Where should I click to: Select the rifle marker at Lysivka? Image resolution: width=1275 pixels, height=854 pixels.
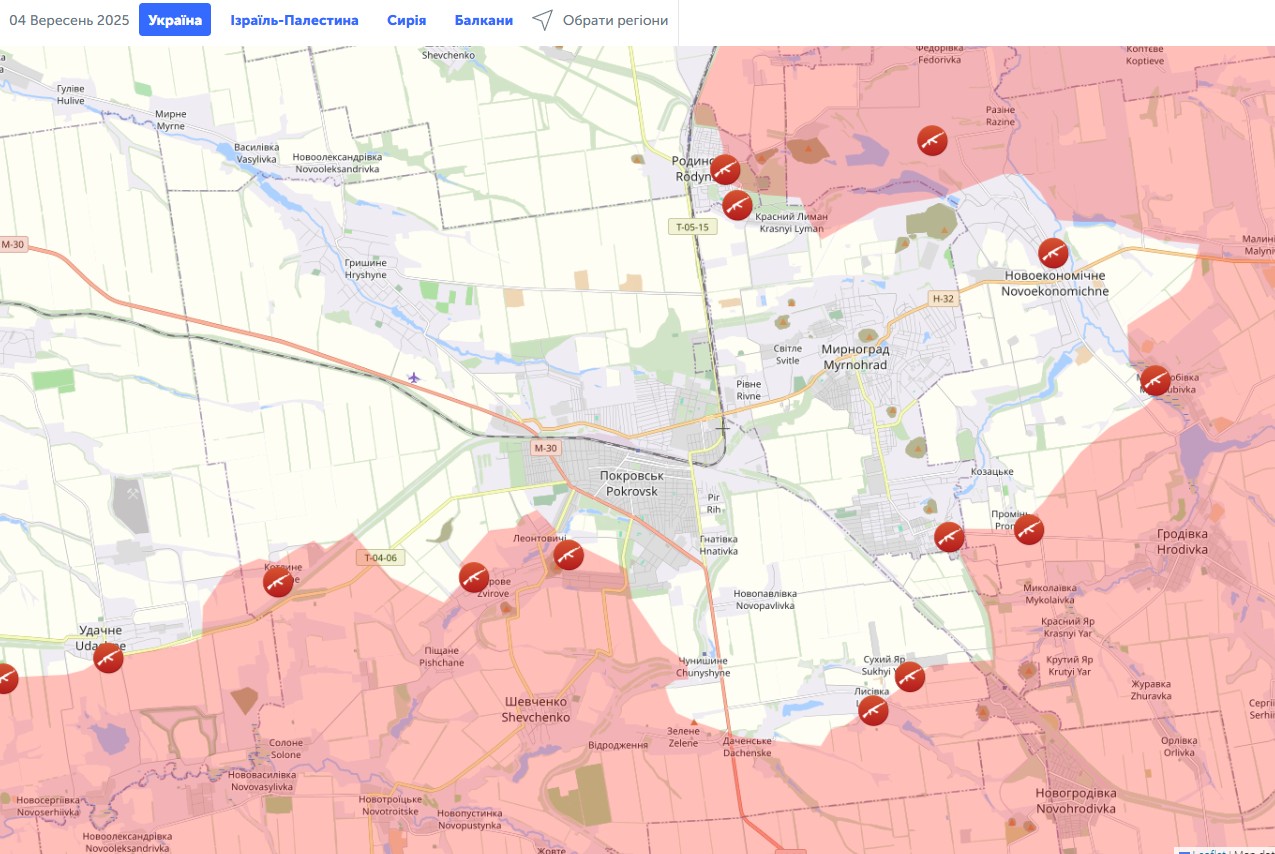pos(873,711)
